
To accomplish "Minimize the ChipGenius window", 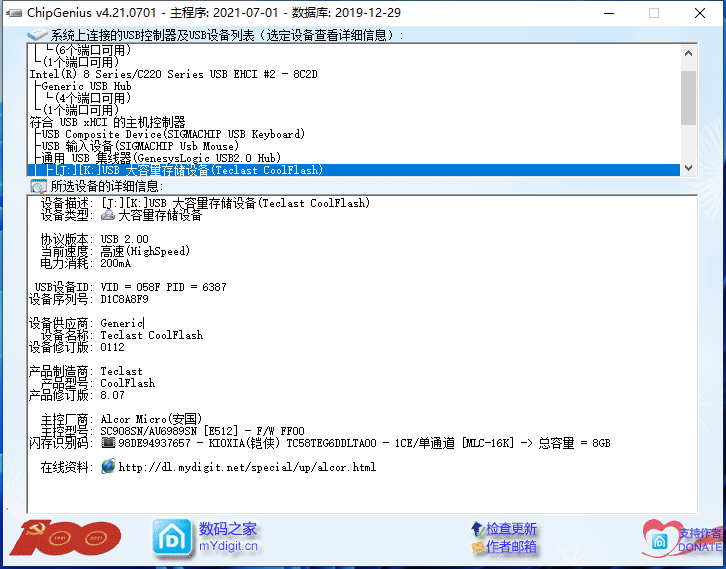I will coord(609,13).
